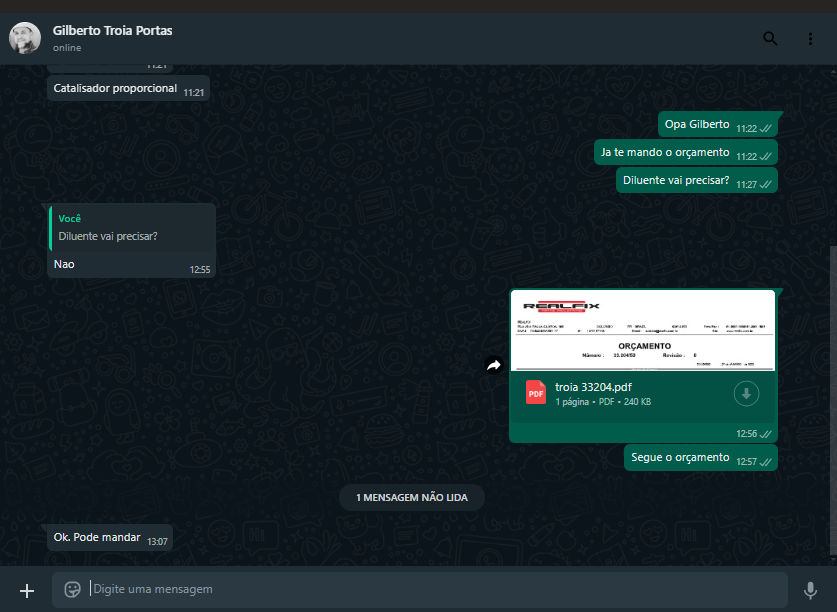Click the chat vertical scrollbar
The height and width of the screenshot is (612, 837).
coord(832,400)
